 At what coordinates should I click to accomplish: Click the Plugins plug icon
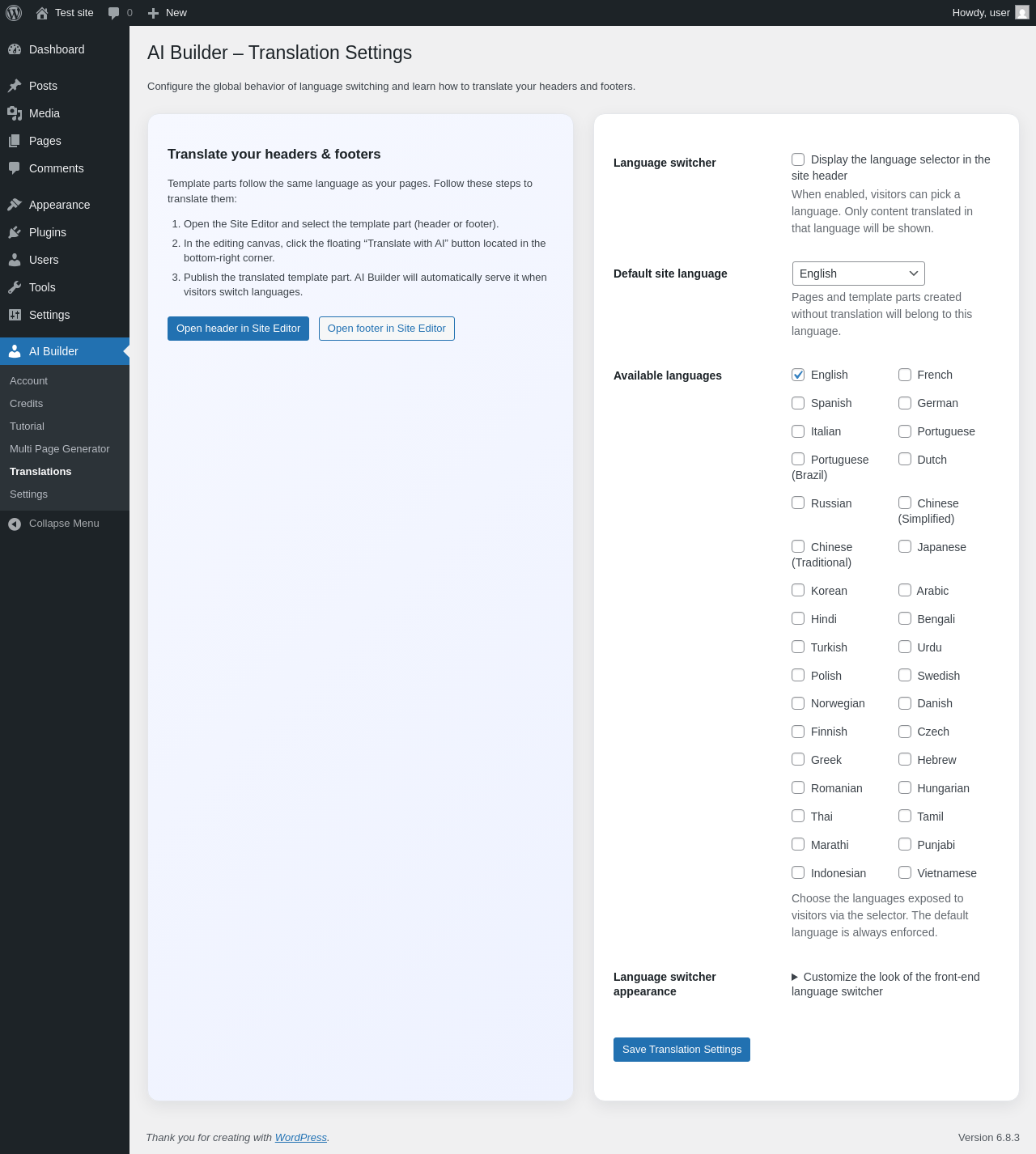click(x=15, y=232)
